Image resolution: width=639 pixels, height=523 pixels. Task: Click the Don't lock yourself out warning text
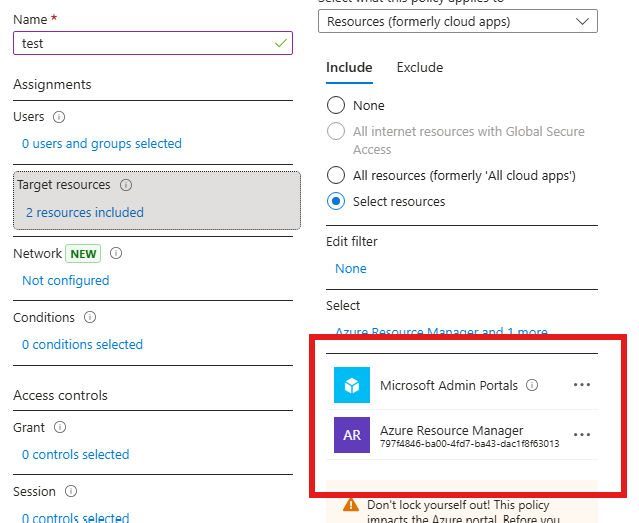click(x=463, y=512)
